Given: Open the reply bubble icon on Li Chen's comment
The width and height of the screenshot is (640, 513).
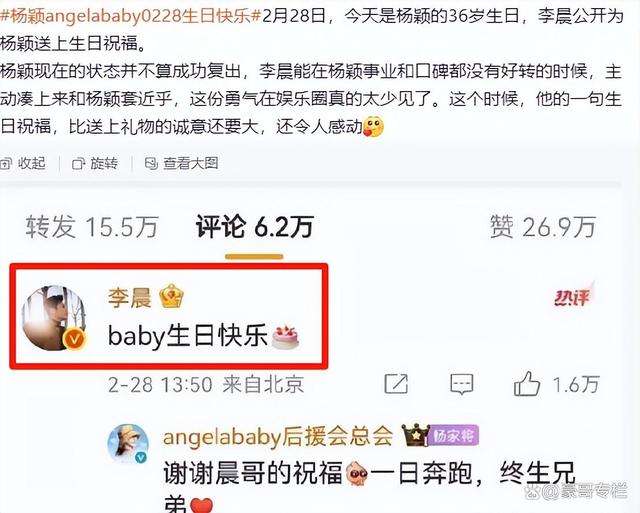Looking at the screenshot, I should (462, 384).
